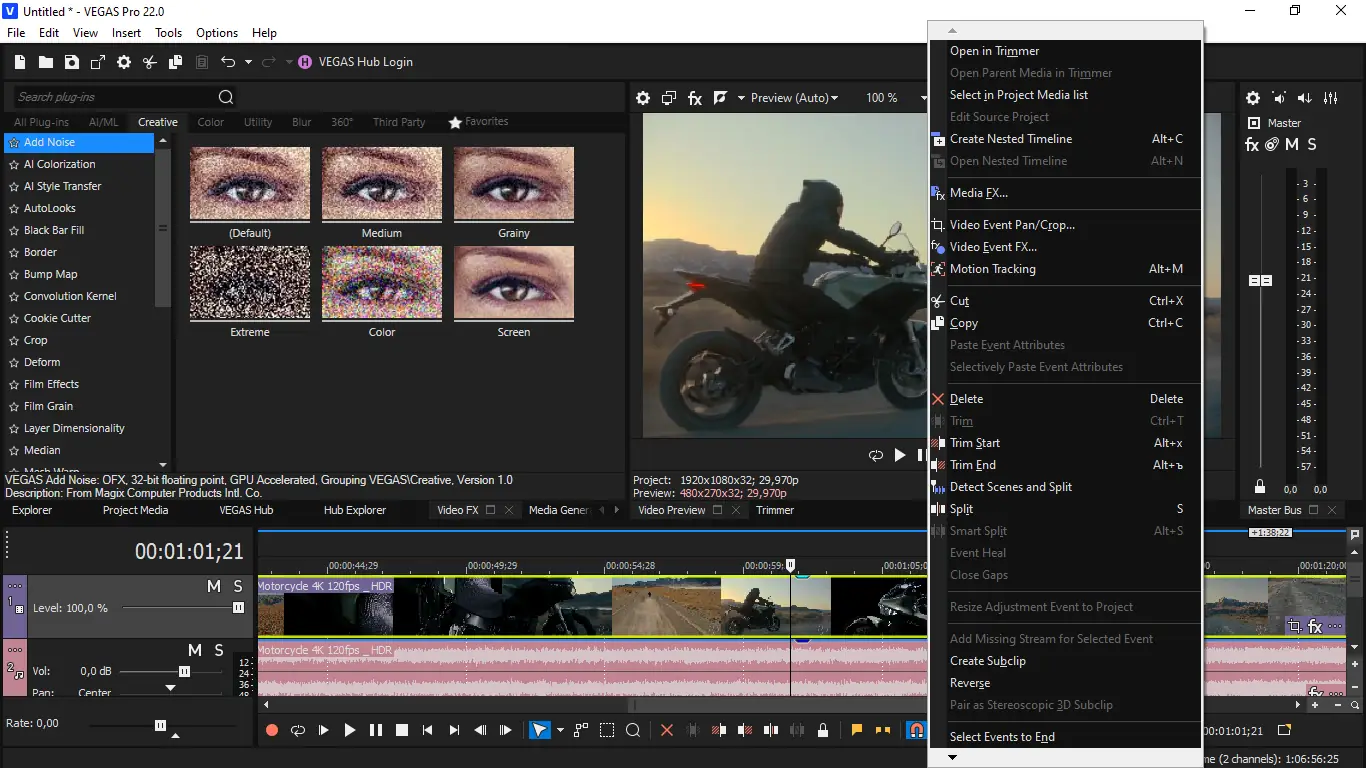Click the Zoom magnifier edit tool
Viewport: 1366px width, 768px height.
coord(633,731)
